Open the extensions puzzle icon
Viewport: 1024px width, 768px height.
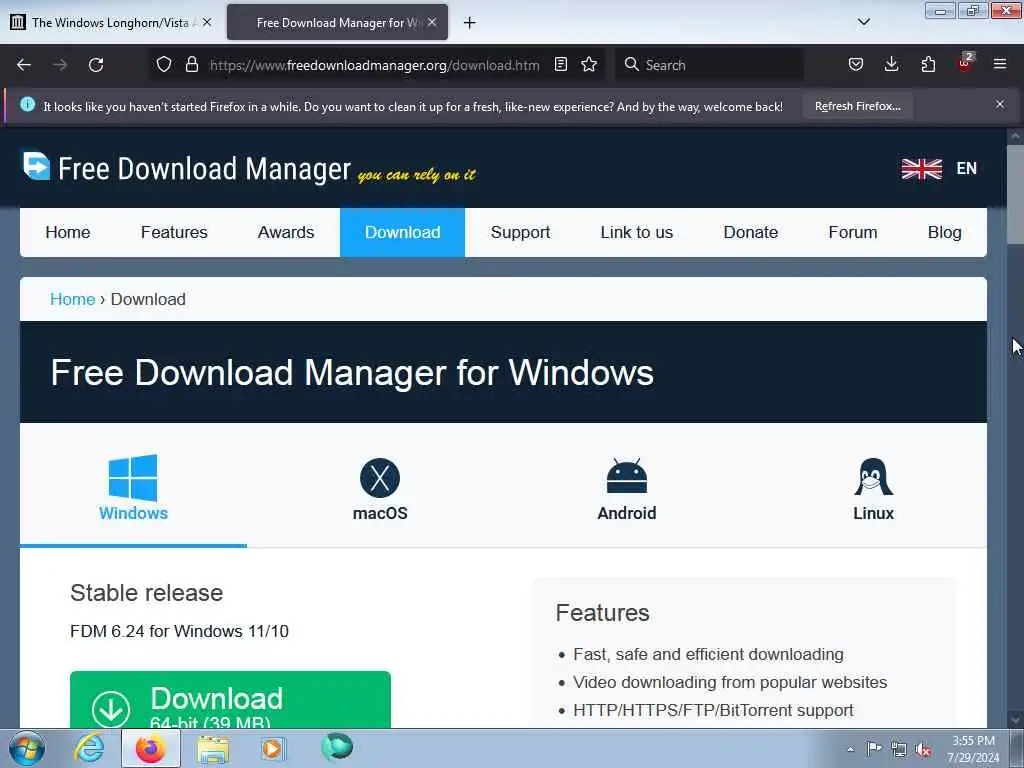point(928,64)
